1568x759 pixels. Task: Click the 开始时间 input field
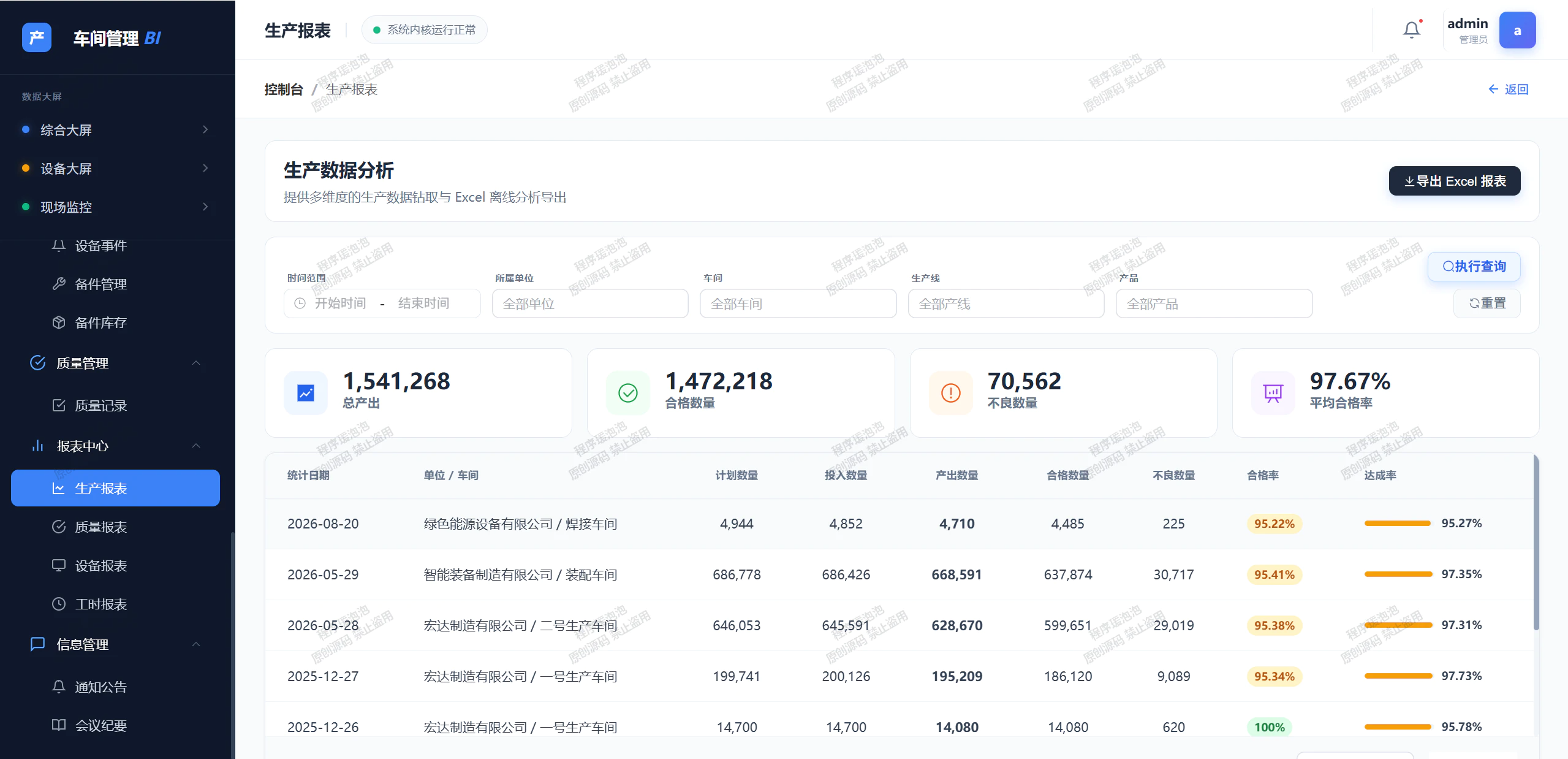(340, 303)
